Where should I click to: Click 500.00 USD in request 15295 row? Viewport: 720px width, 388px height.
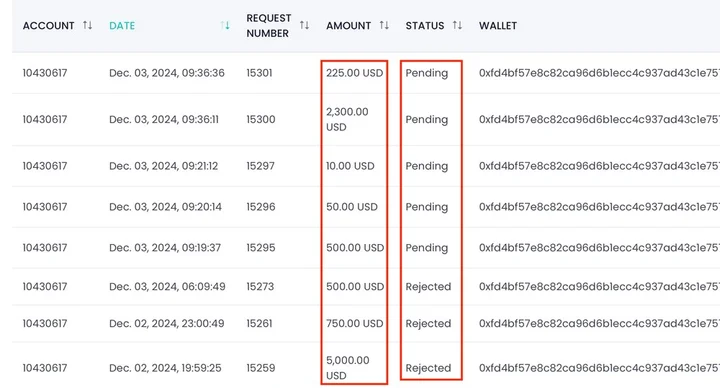point(354,247)
